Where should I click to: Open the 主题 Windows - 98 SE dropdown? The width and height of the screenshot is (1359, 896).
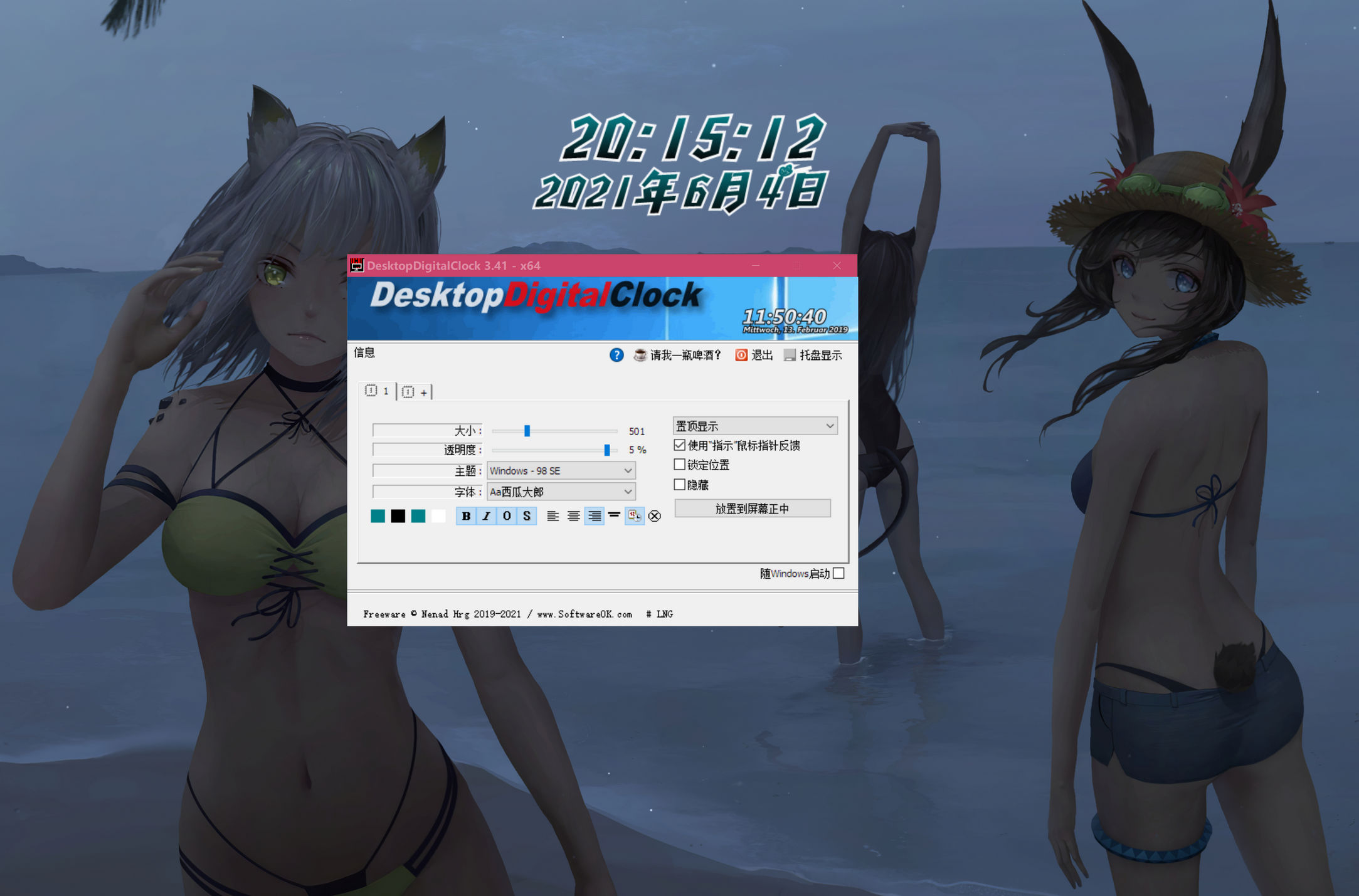(561, 471)
